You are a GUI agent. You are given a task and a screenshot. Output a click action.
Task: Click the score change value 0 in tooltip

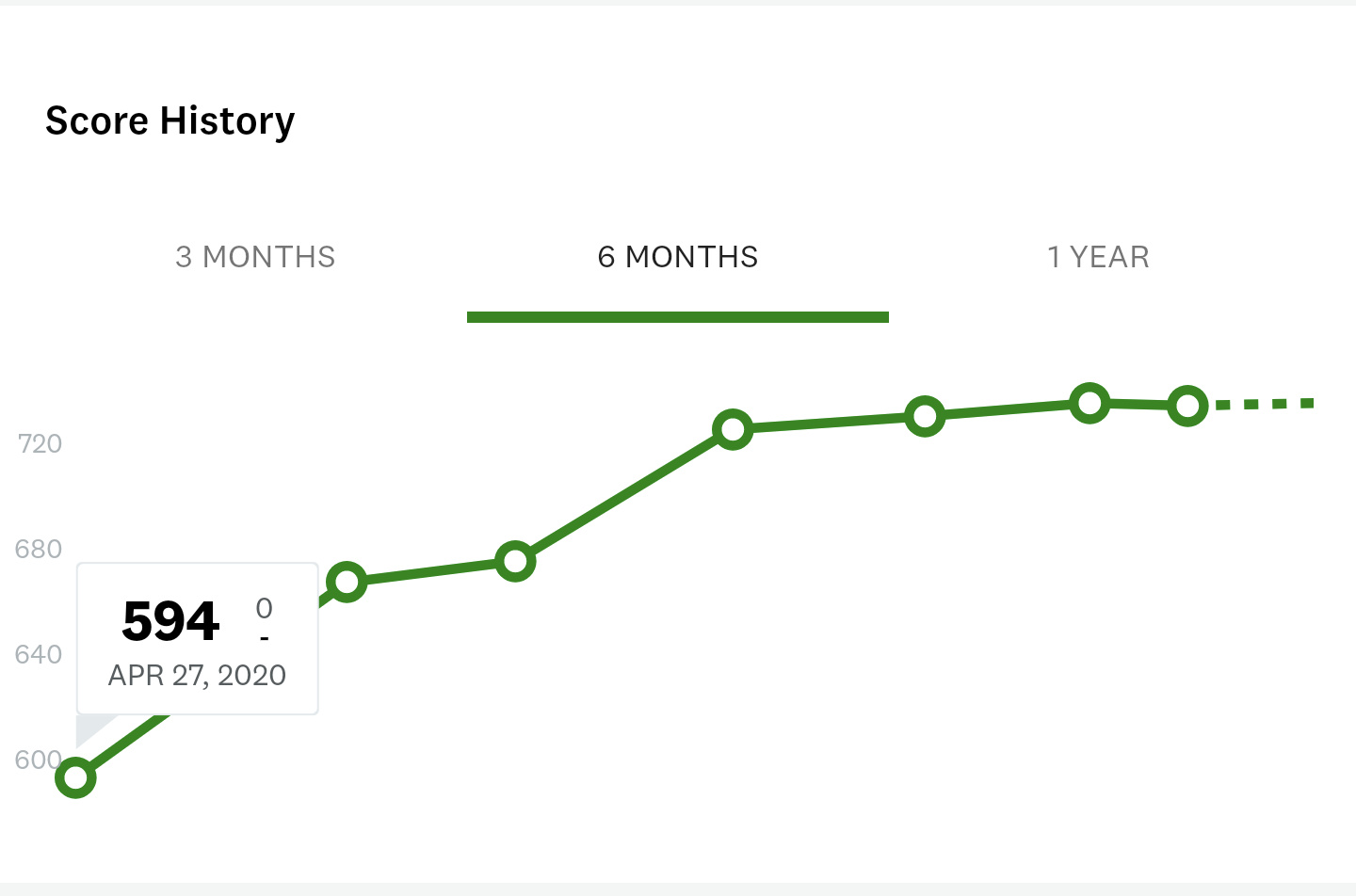click(x=264, y=609)
